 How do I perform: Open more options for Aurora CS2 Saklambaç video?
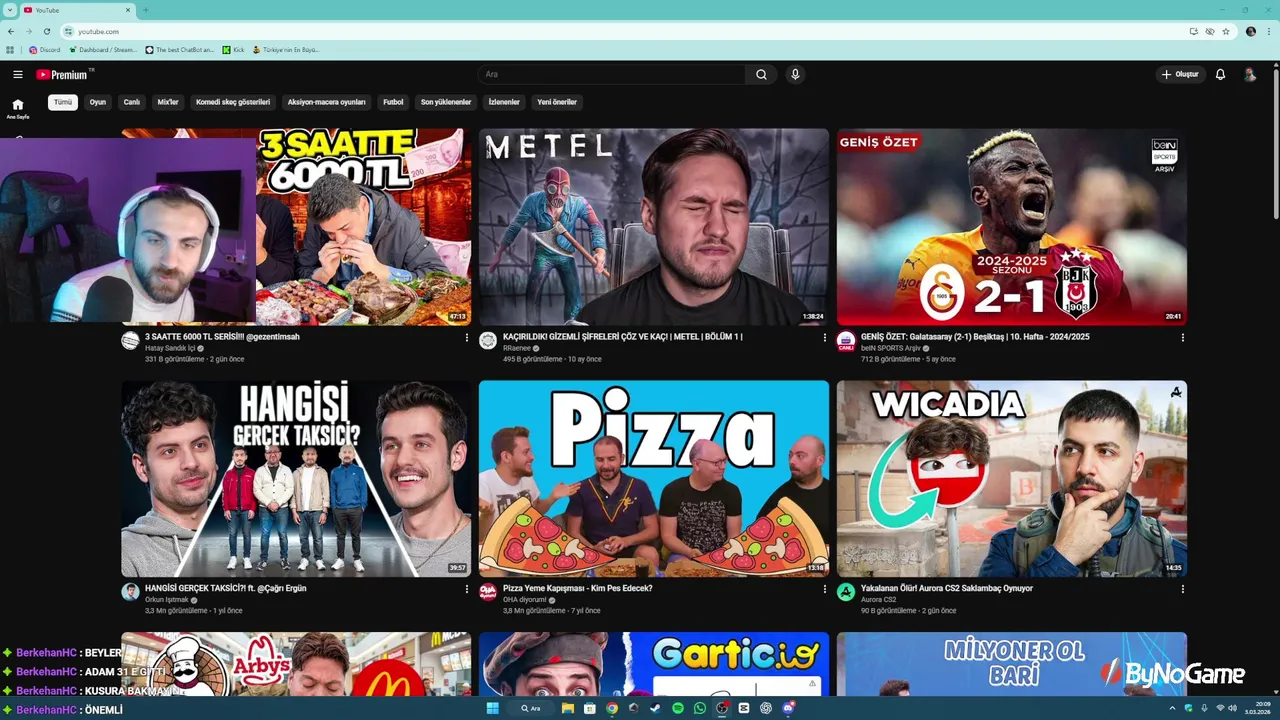[1182, 589]
